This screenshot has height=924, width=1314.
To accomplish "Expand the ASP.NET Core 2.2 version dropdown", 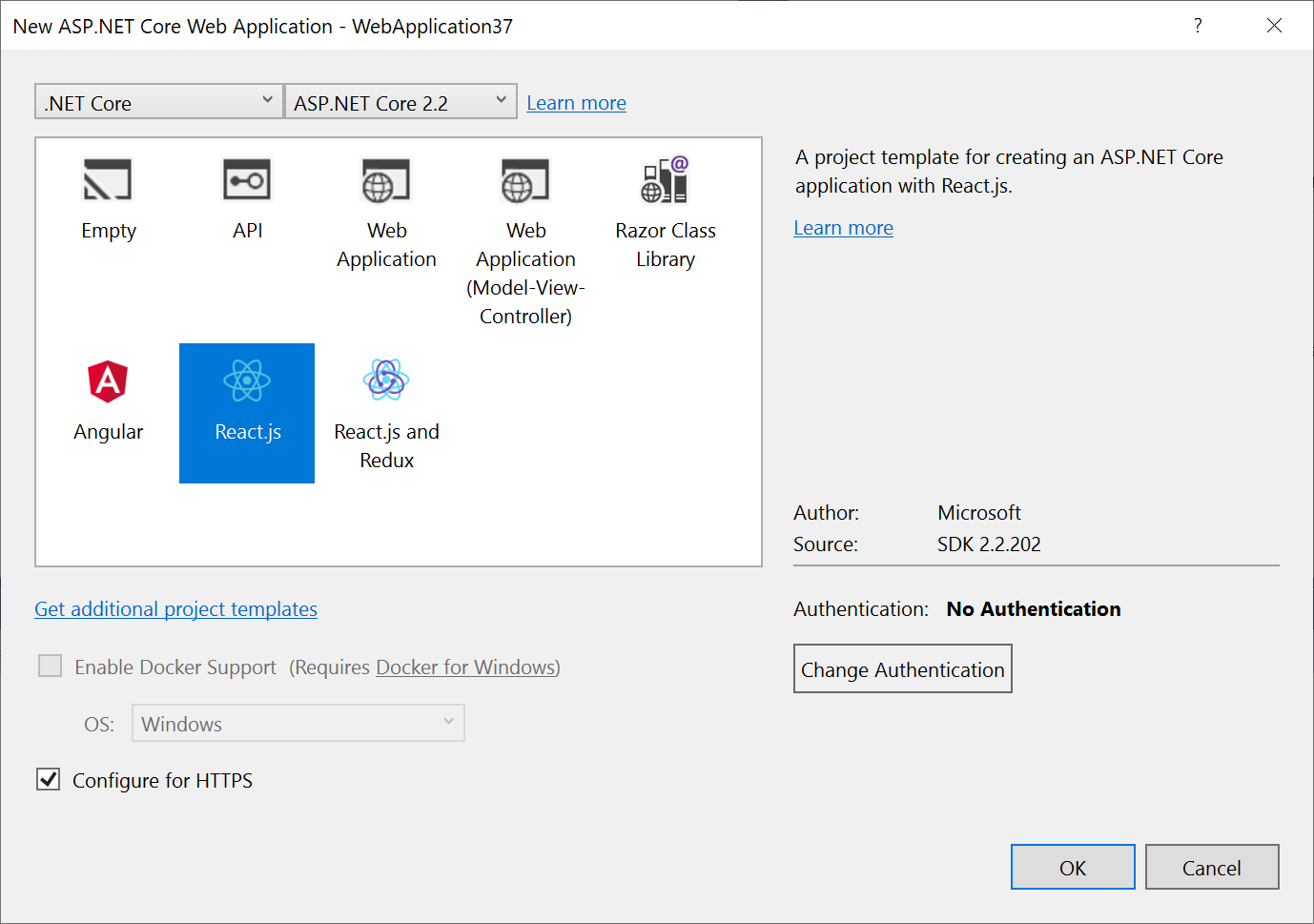I will click(x=400, y=102).
